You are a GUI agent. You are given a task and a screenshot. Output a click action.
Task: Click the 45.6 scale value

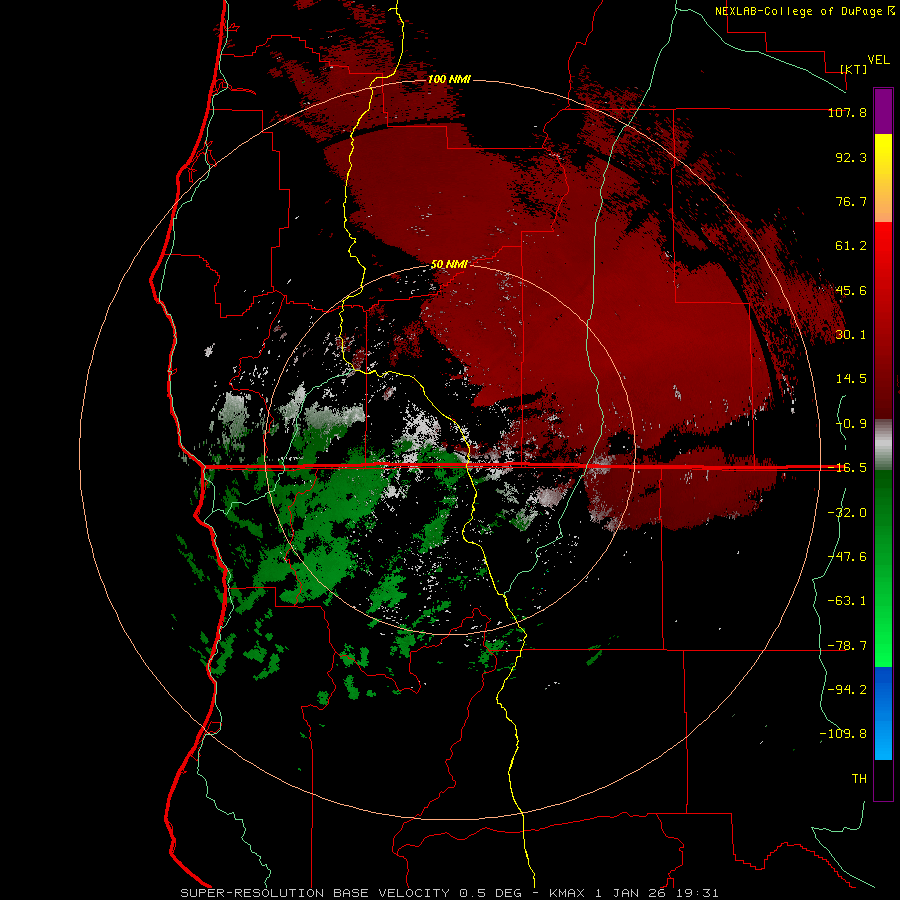pos(851,290)
